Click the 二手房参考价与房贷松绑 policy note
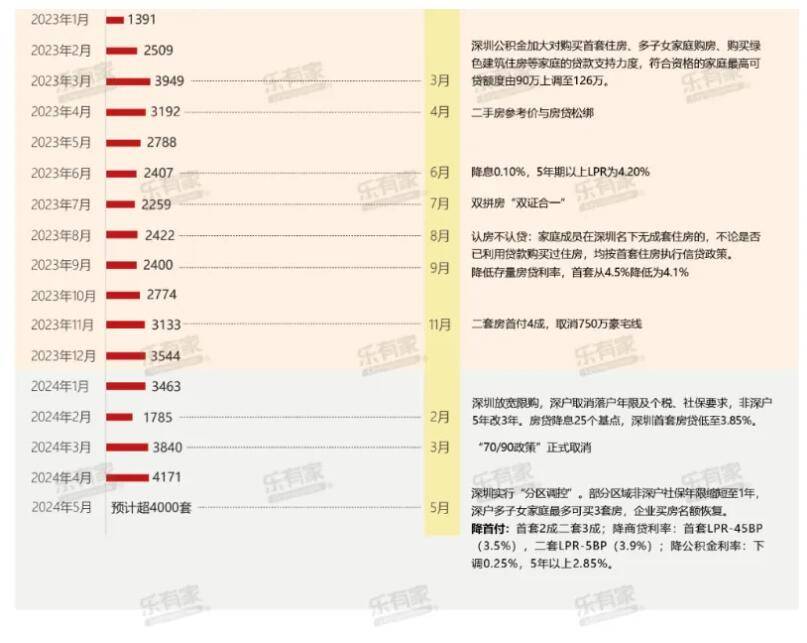This screenshot has height=643, width=807. 532,113
